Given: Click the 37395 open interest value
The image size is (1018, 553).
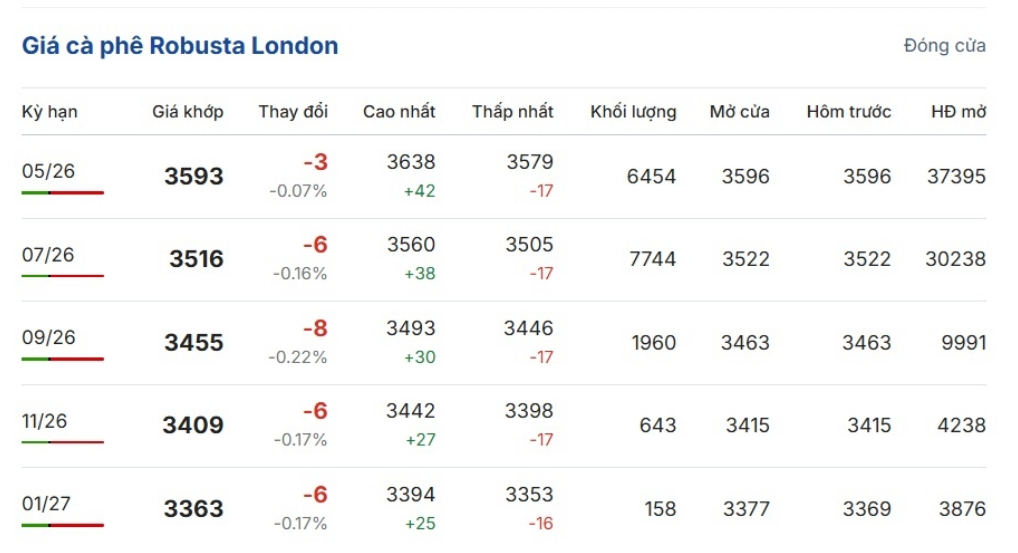Looking at the screenshot, I should 956,177.
